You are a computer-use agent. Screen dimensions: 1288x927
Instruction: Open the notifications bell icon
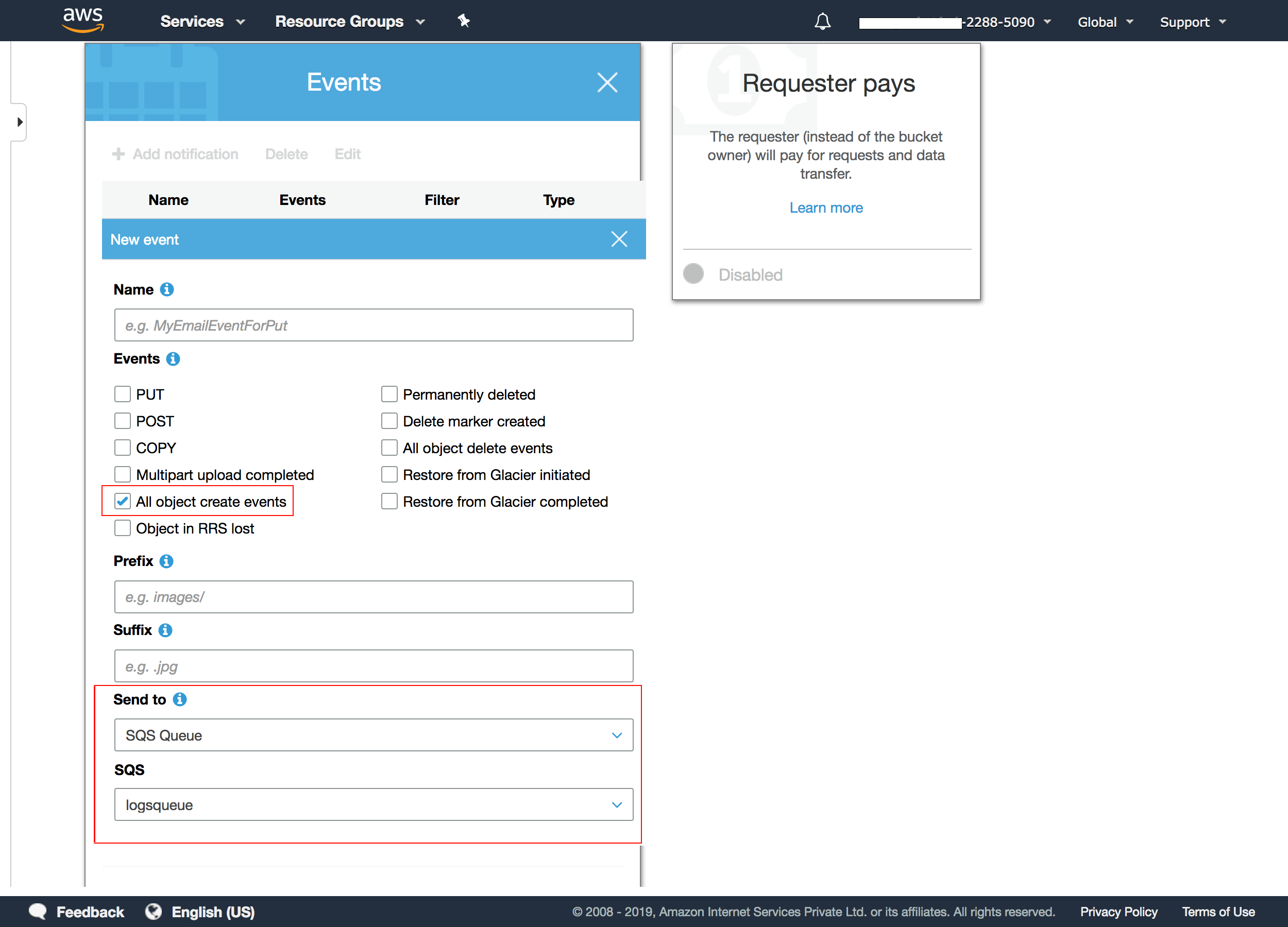pyautogui.click(x=822, y=22)
